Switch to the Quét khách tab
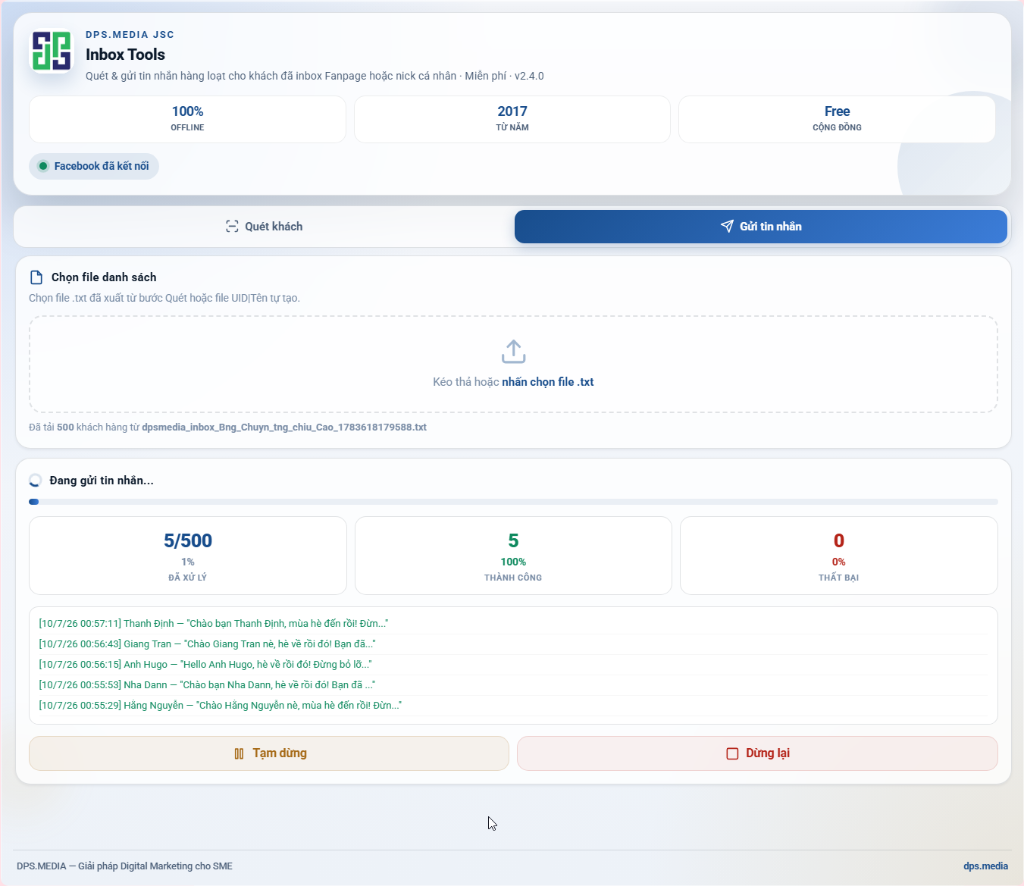1024x886 pixels. (x=264, y=227)
